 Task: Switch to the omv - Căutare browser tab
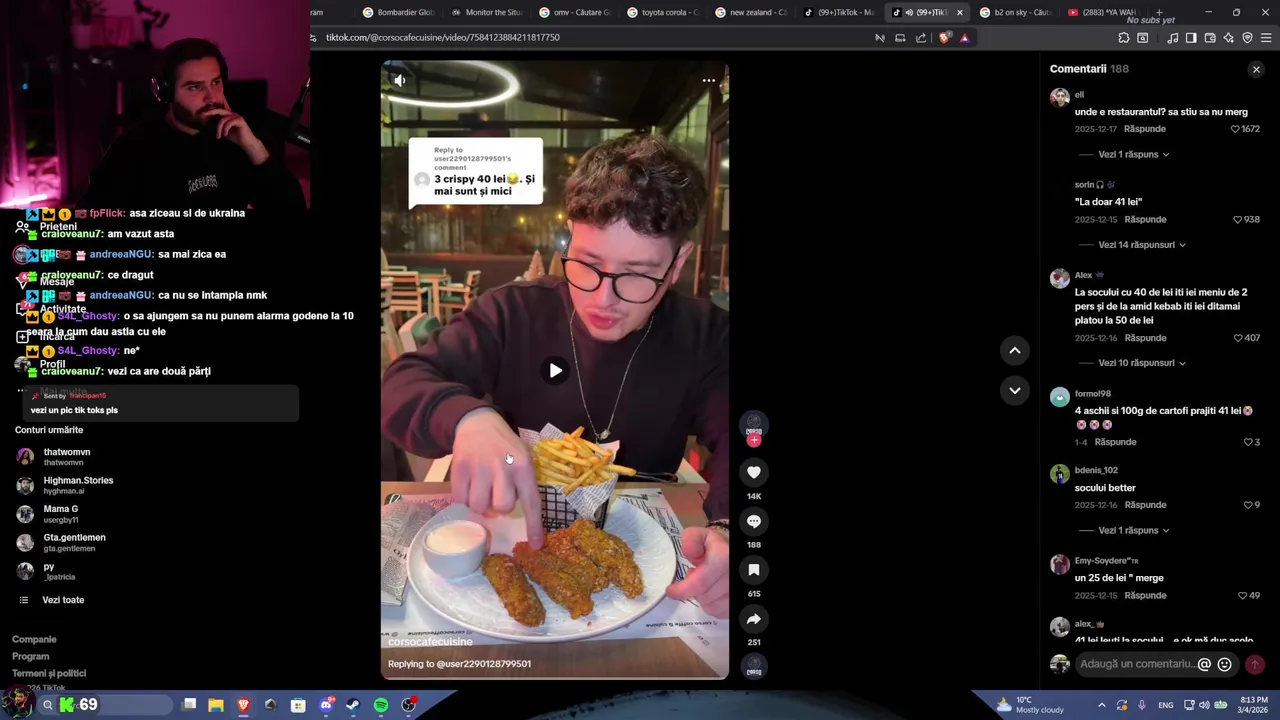(x=574, y=12)
